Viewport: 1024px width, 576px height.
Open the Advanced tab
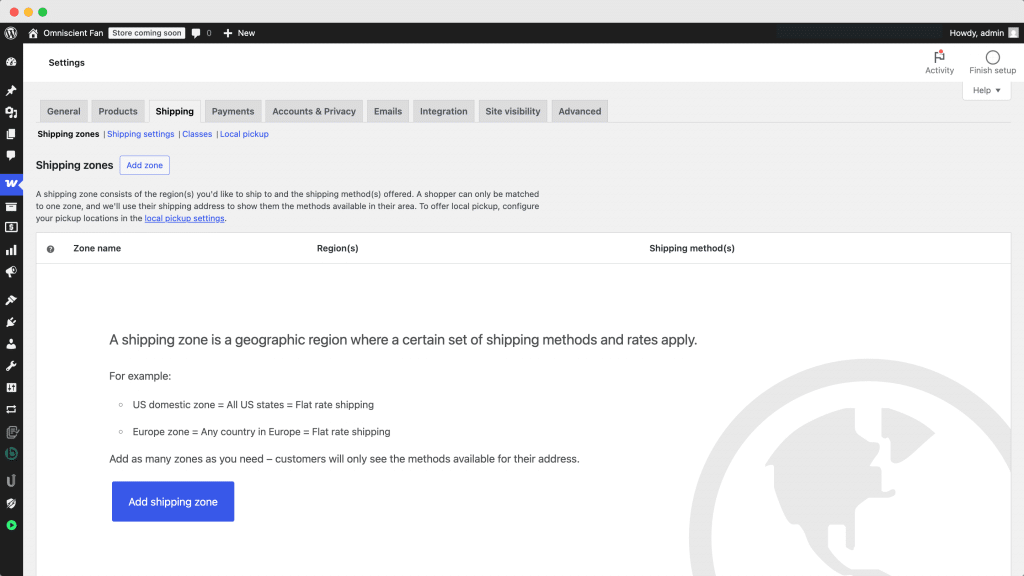pos(579,111)
